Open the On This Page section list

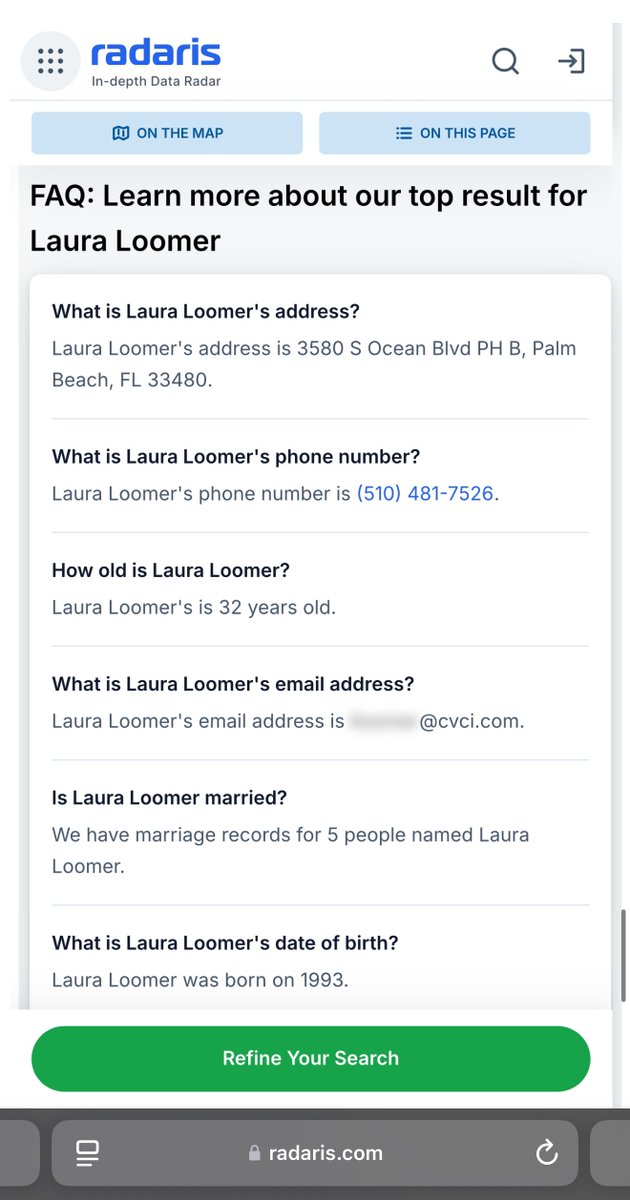tap(455, 133)
